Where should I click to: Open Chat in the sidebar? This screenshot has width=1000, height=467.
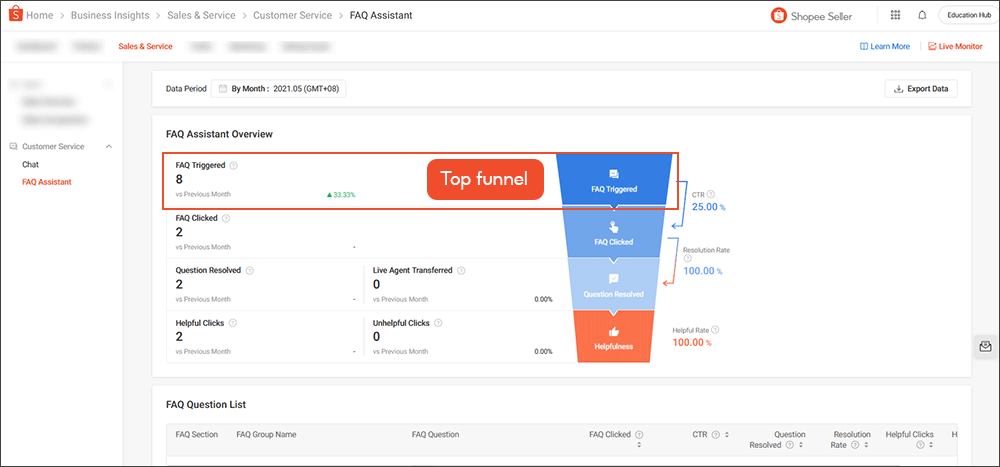click(31, 165)
